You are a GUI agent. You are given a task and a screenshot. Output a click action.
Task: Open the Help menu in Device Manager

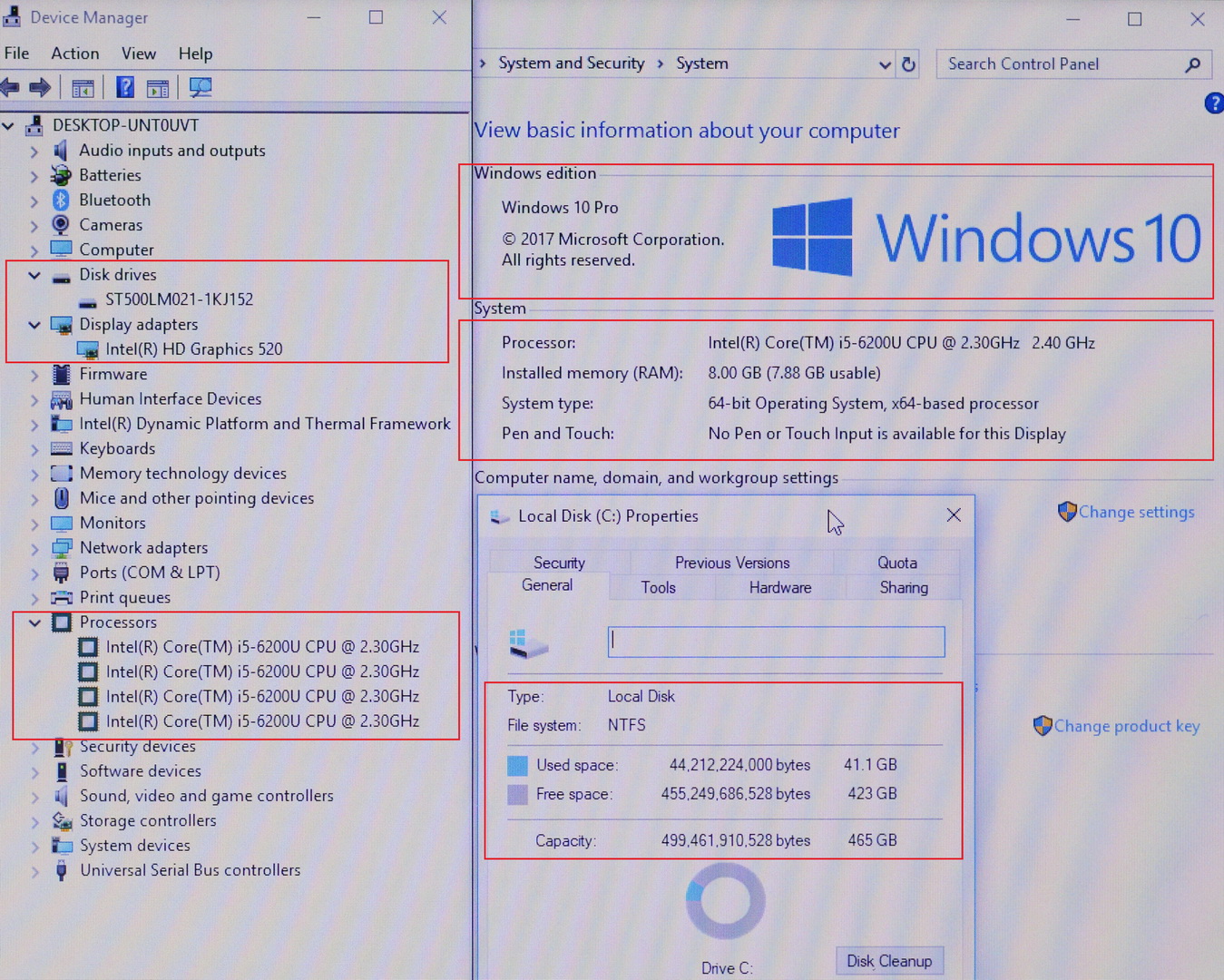(195, 54)
